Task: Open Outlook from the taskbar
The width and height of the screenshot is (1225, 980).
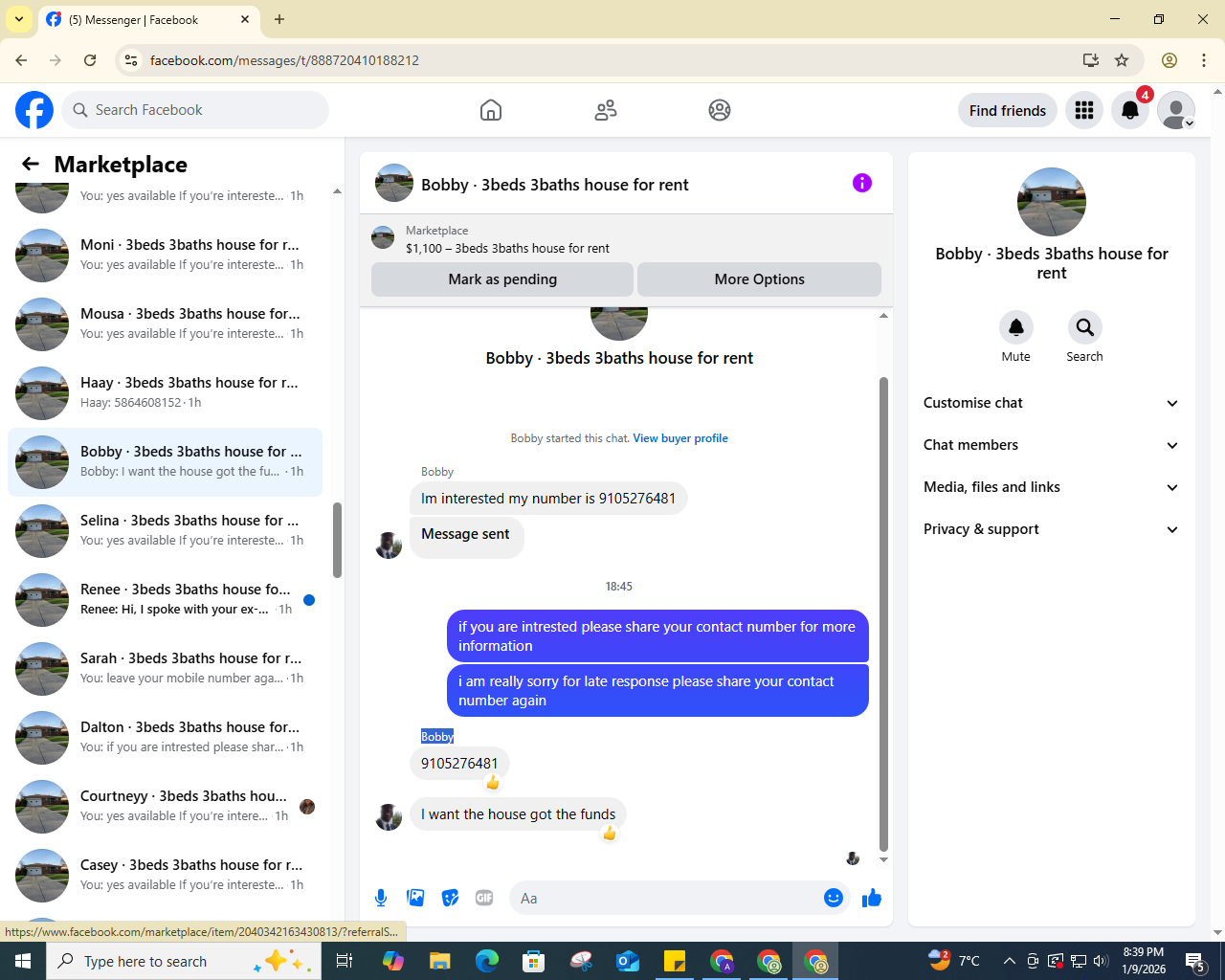Action: tap(628, 961)
